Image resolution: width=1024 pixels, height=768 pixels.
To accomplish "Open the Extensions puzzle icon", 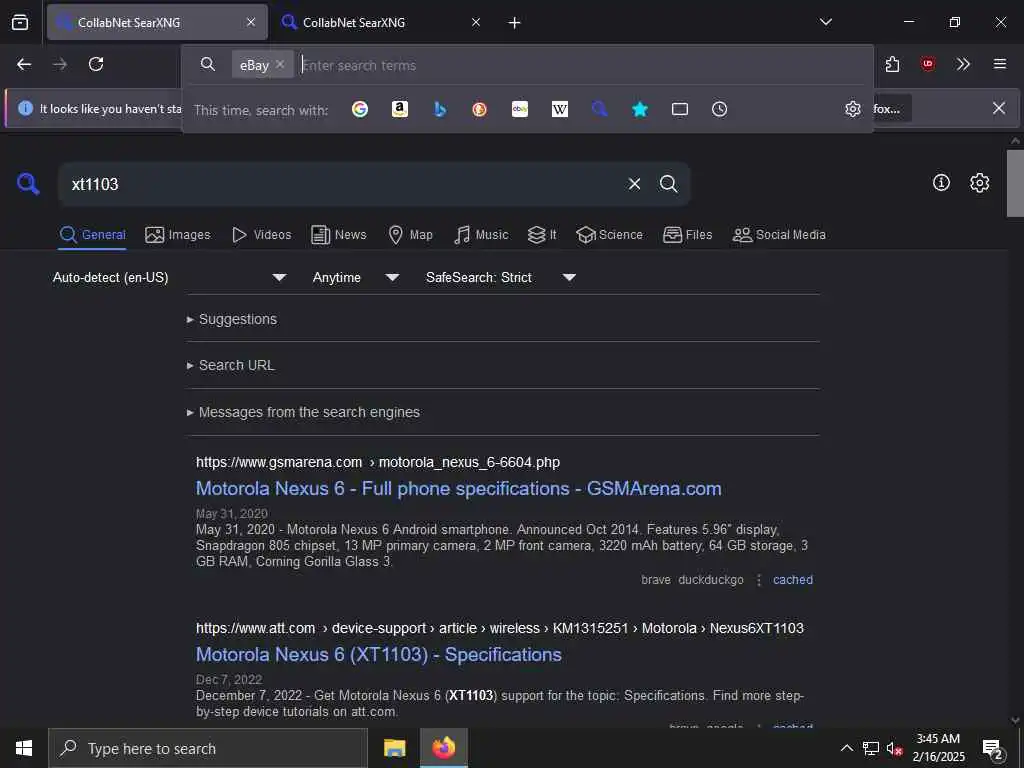I will click(x=892, y=64).
